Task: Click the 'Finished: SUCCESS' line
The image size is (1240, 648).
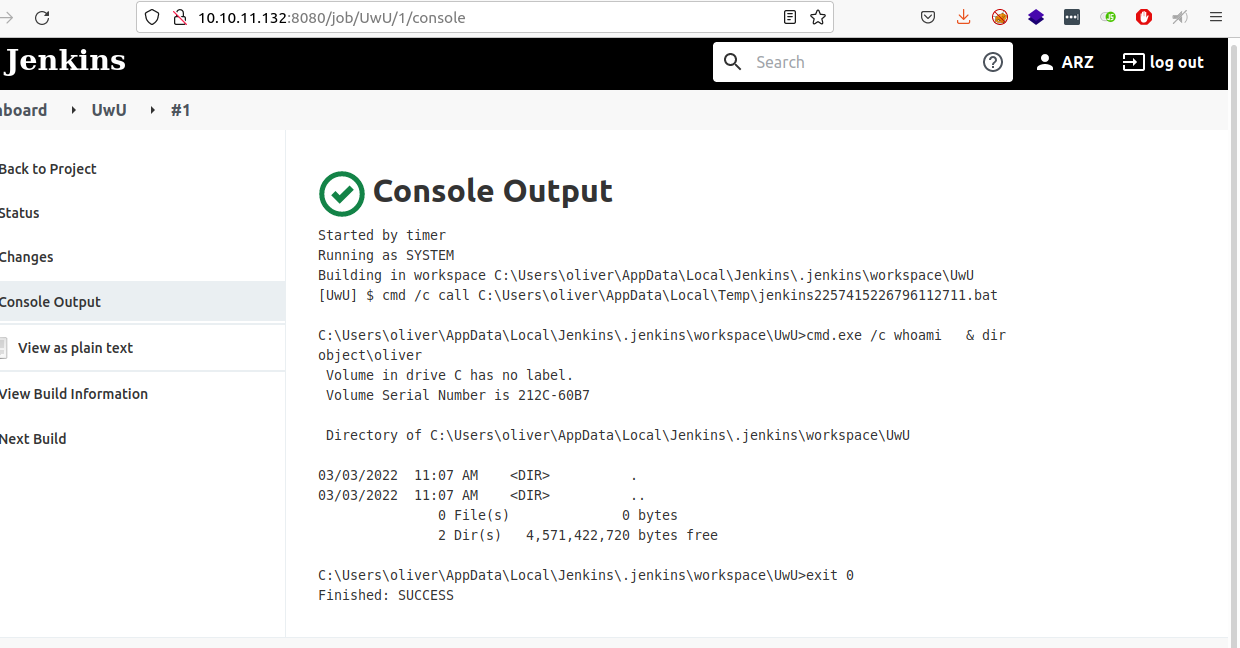Action: tap(386, 595)
